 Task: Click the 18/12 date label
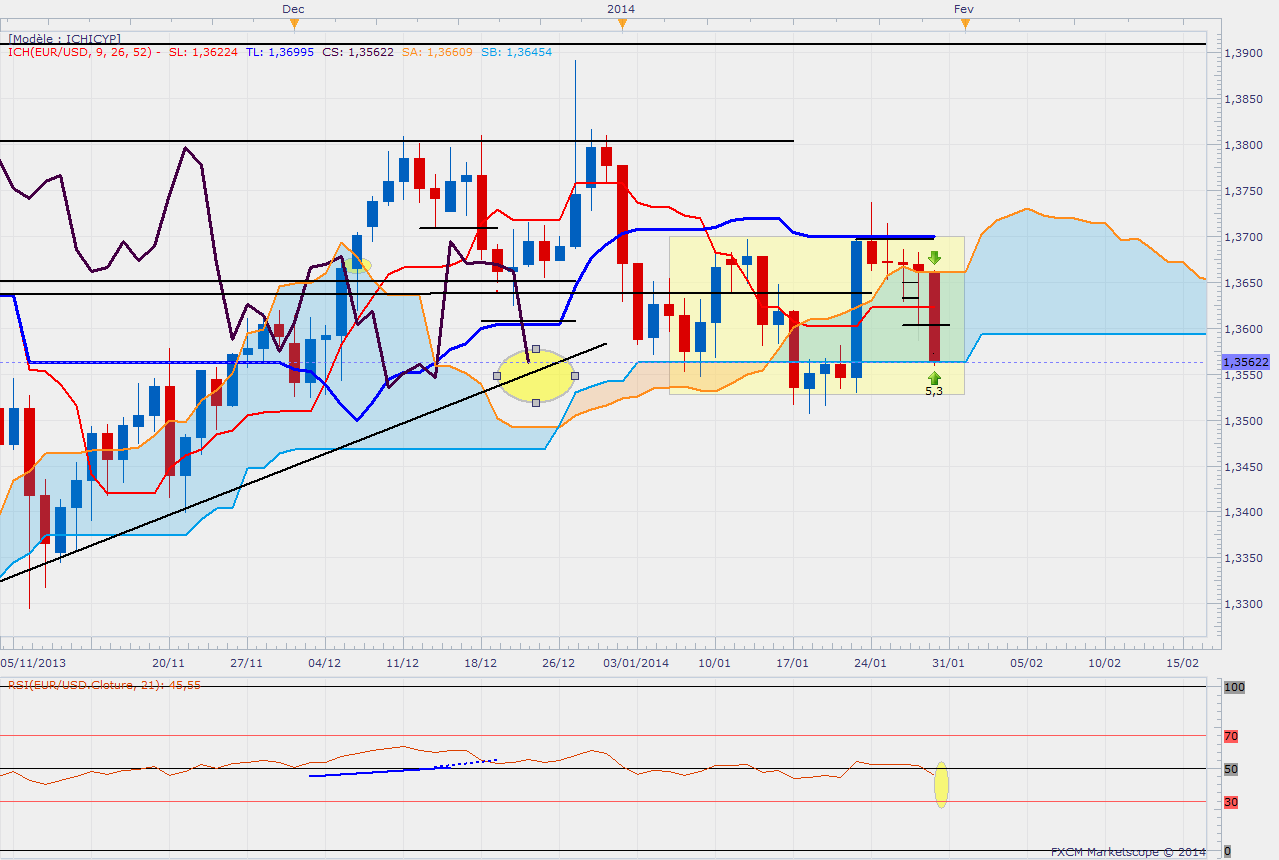coord(481,662)
